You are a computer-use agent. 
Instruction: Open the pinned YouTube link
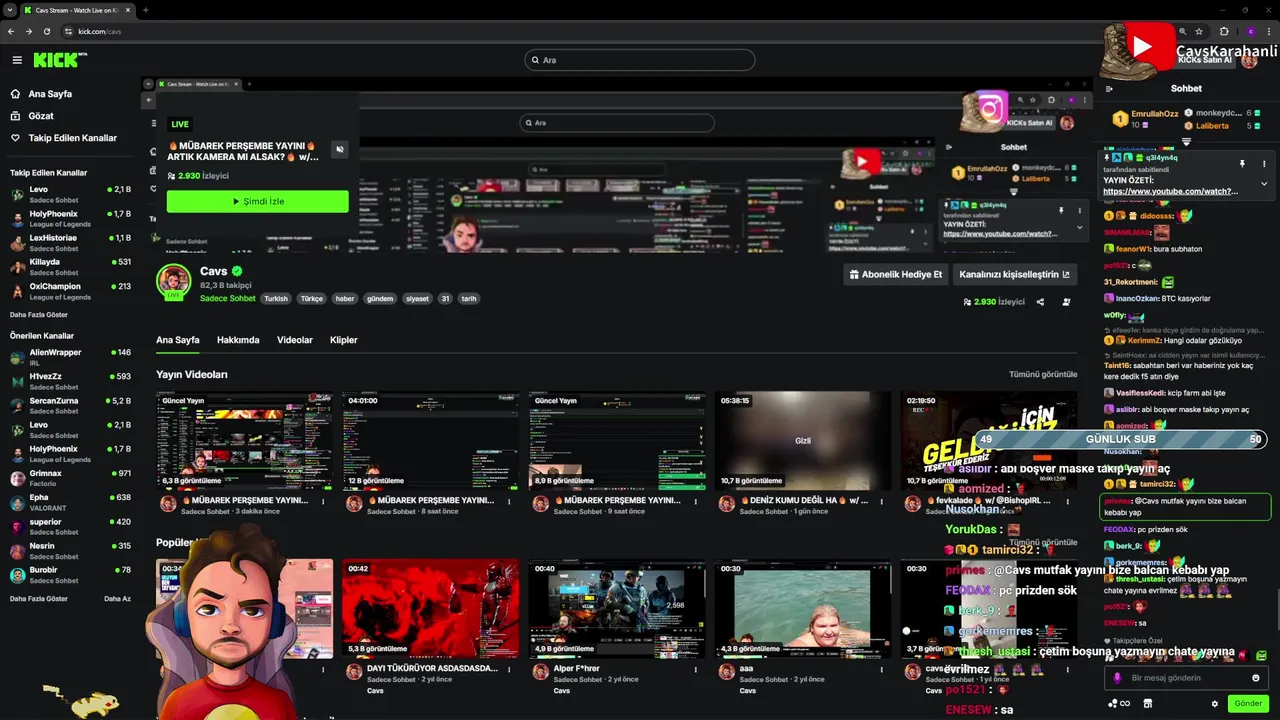[1170, 191]
